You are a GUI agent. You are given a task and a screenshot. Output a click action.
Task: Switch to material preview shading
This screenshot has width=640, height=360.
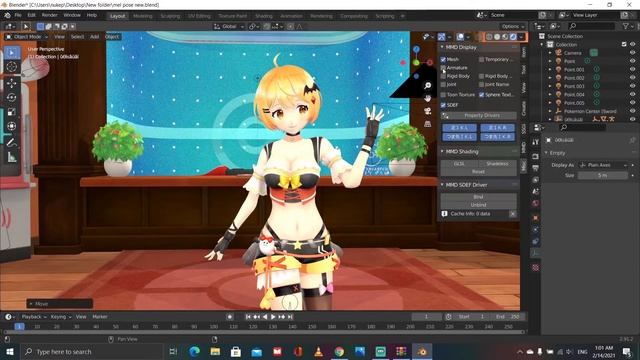[505, 37]
